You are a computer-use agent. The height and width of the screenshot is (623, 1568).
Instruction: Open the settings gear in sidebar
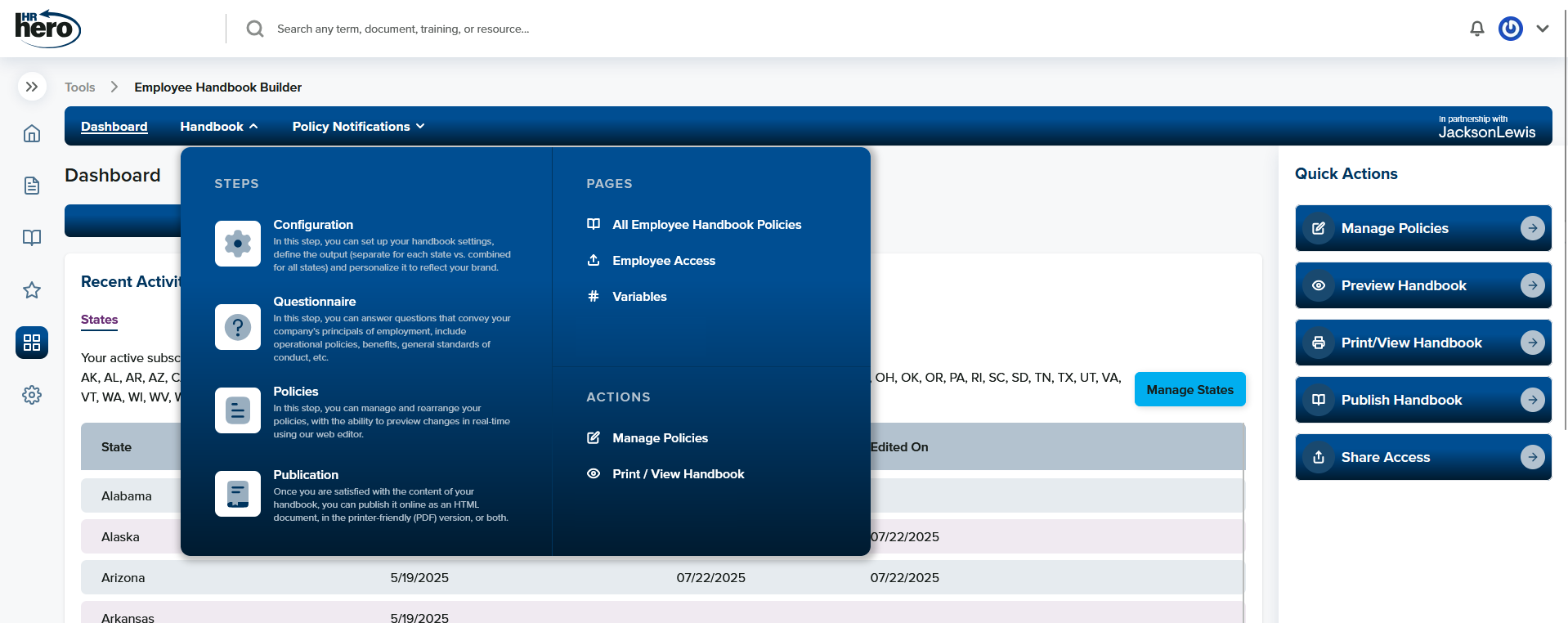pyautogui.click(x=32, y=395)
